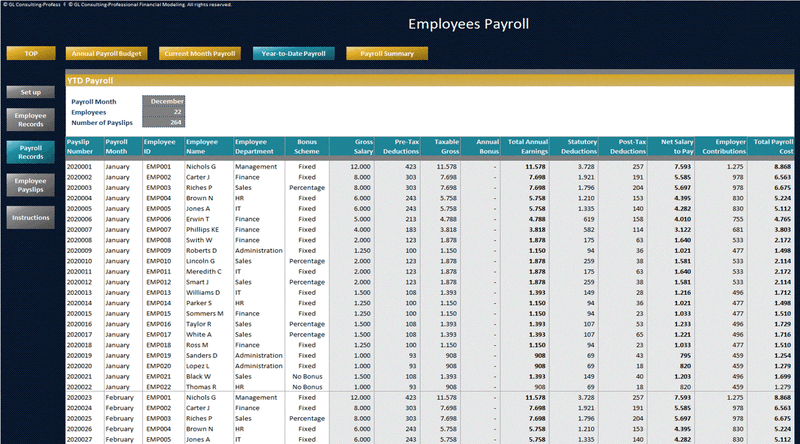Click employee name Erwin T

pos(197,219)
